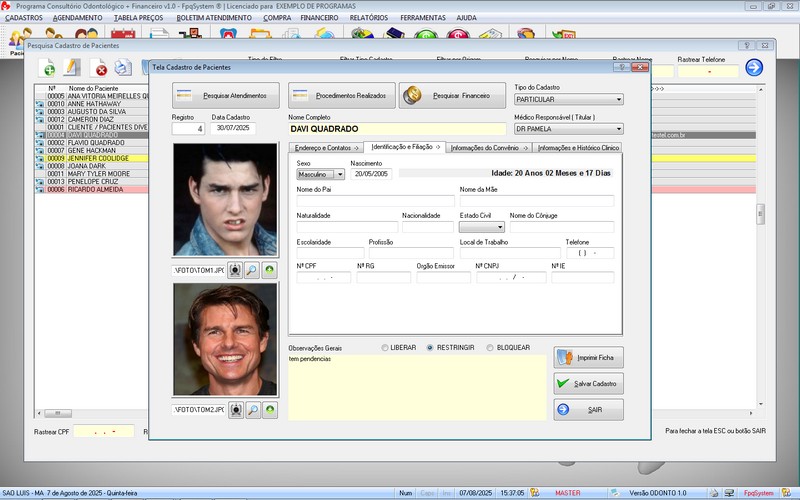Select the BLOQUEAR radio option
This screenshot has height=500, width=800.
click(x=489, y=348)
